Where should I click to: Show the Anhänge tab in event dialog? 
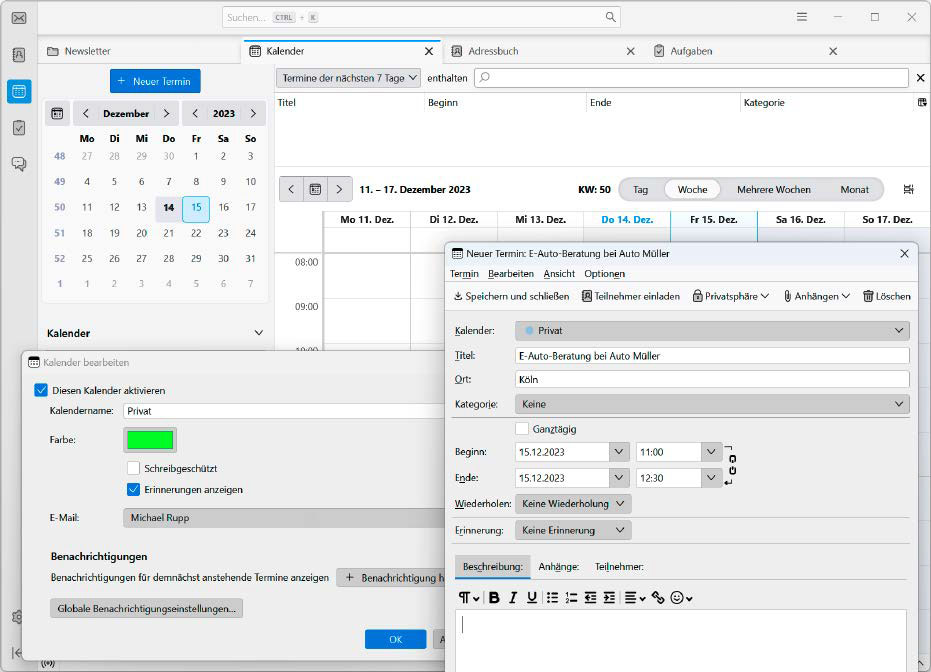click(x=559, y=566)
